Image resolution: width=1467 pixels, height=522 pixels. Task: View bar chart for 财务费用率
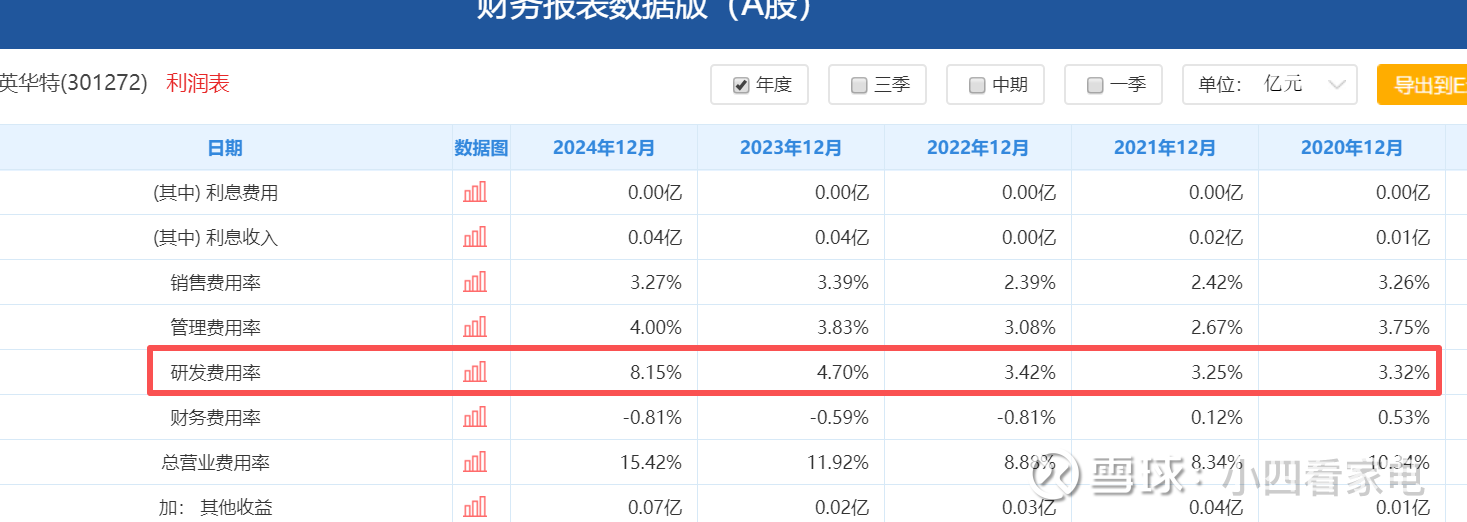click(475, 417)
